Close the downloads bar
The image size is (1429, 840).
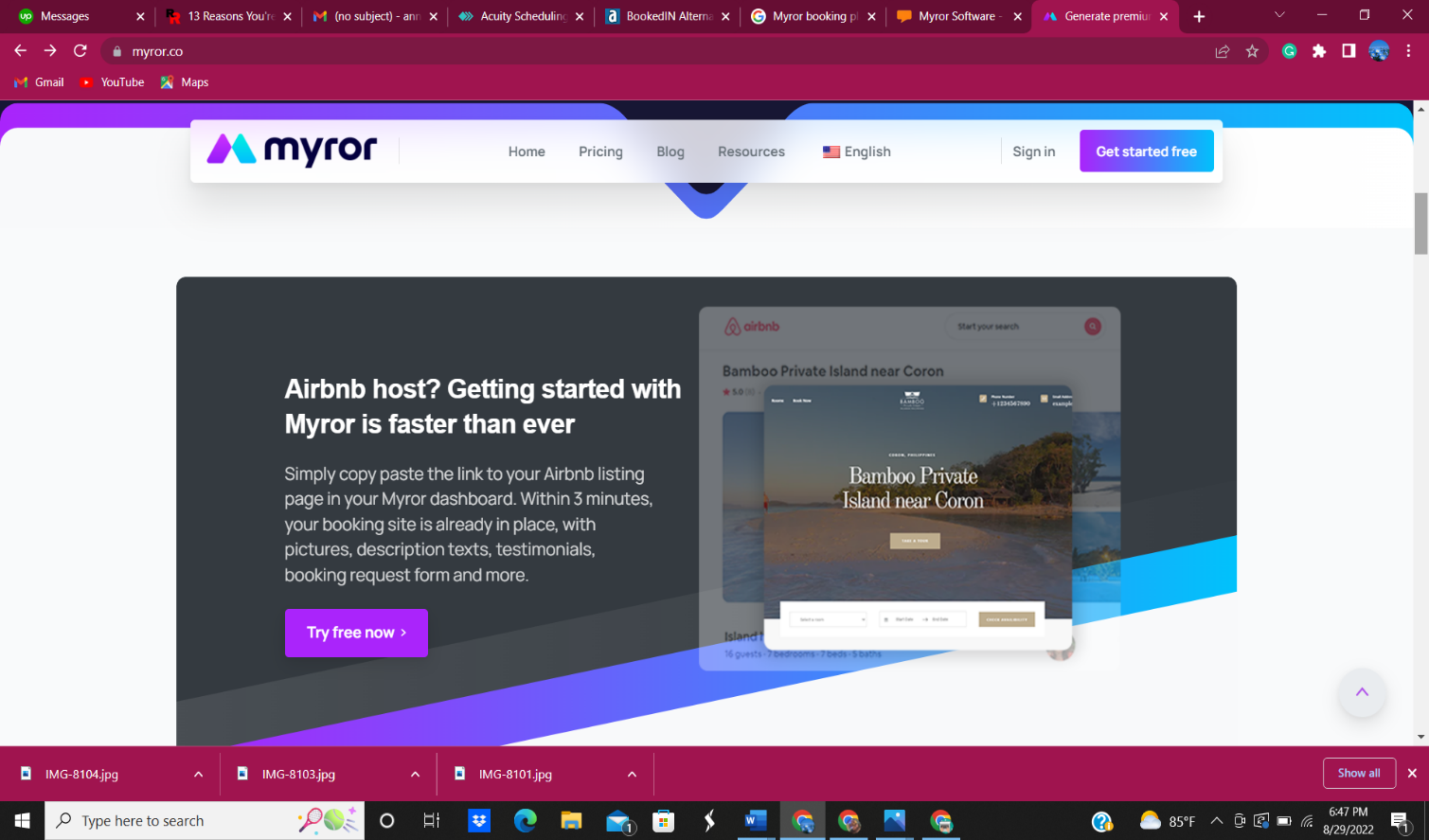click(1412, 773)
